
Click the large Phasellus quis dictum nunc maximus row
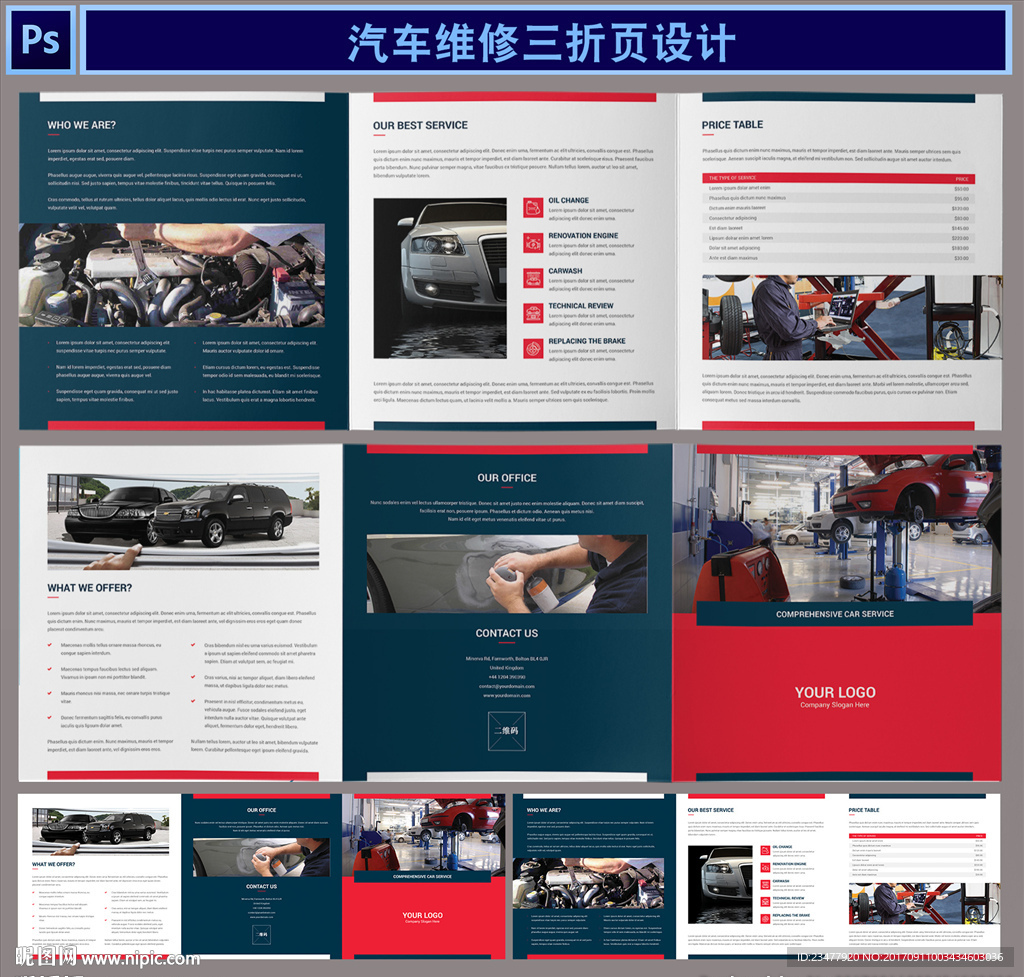point(839,198)
